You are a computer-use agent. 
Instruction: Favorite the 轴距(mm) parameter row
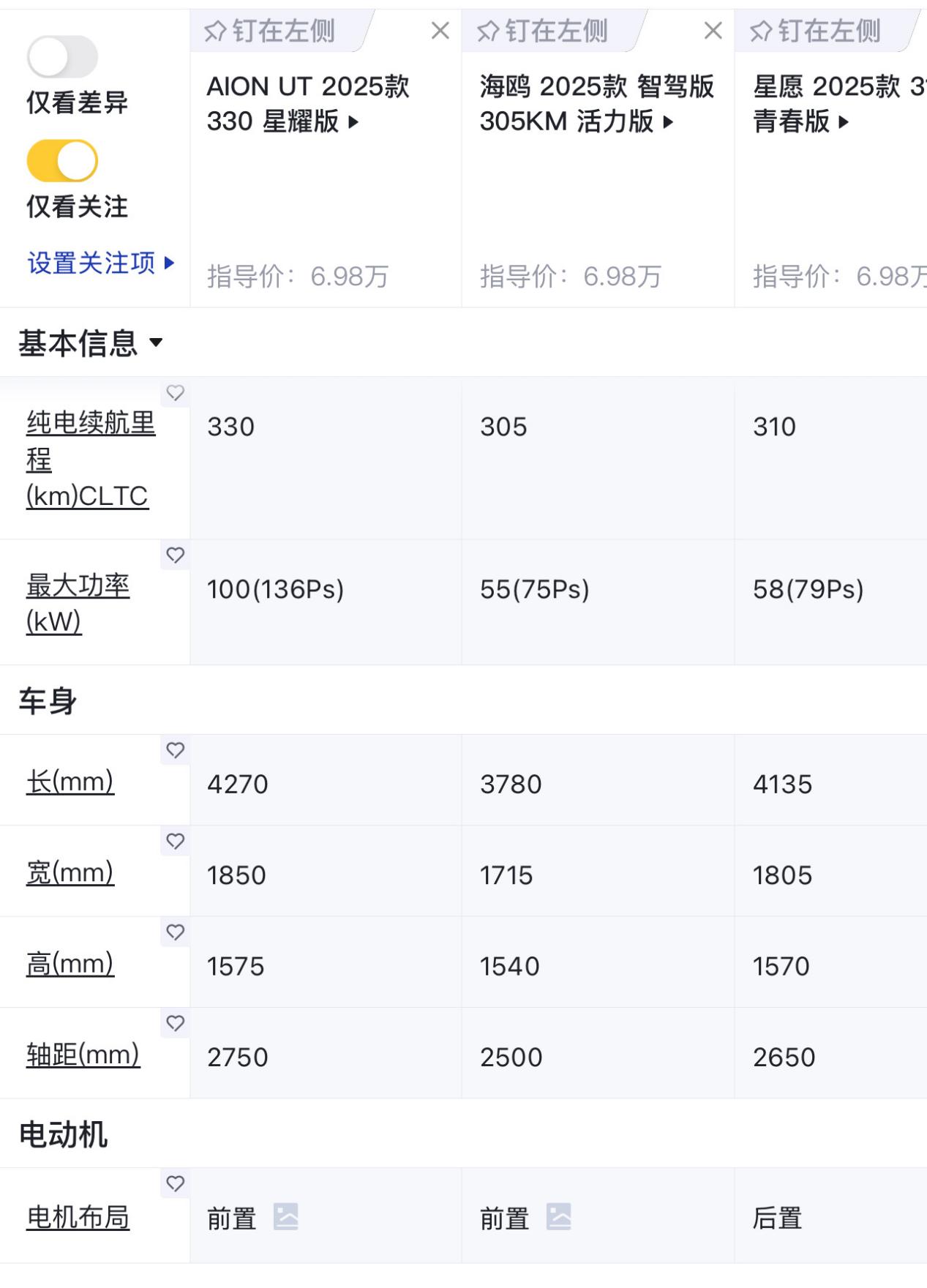(175, 1024)
